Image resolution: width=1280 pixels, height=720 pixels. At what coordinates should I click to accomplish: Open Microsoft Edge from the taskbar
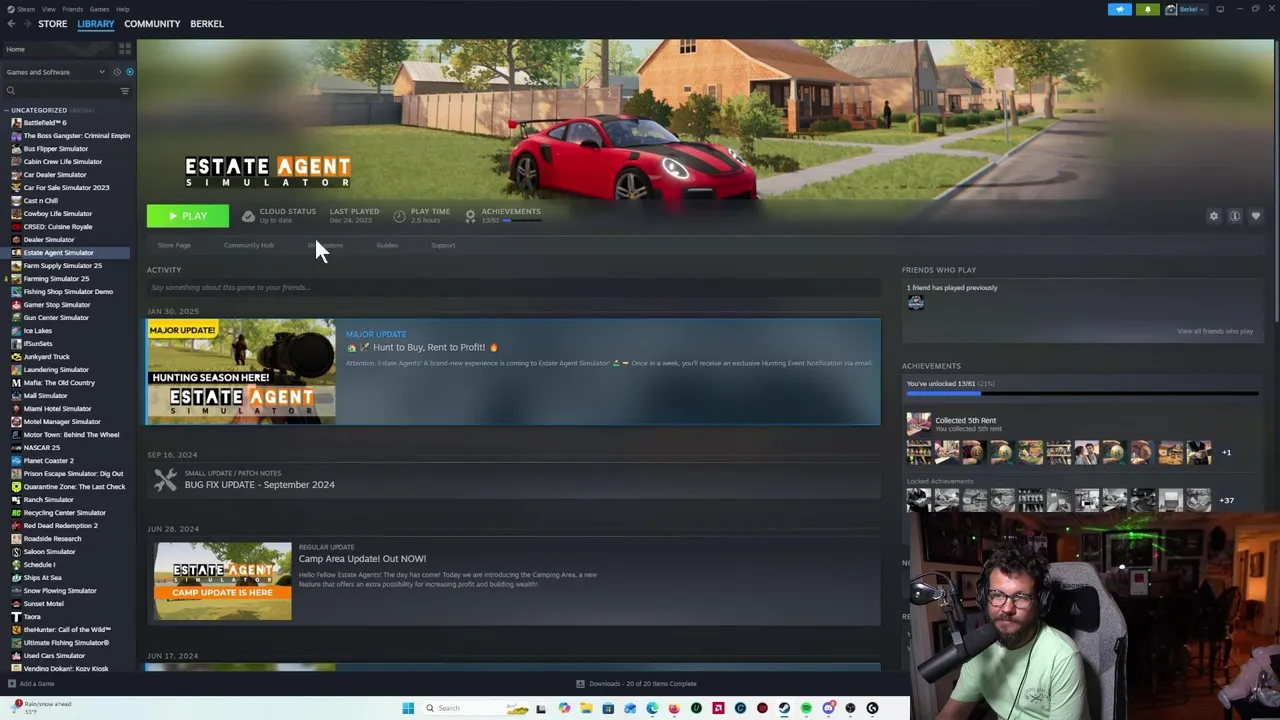click(652, 708)
